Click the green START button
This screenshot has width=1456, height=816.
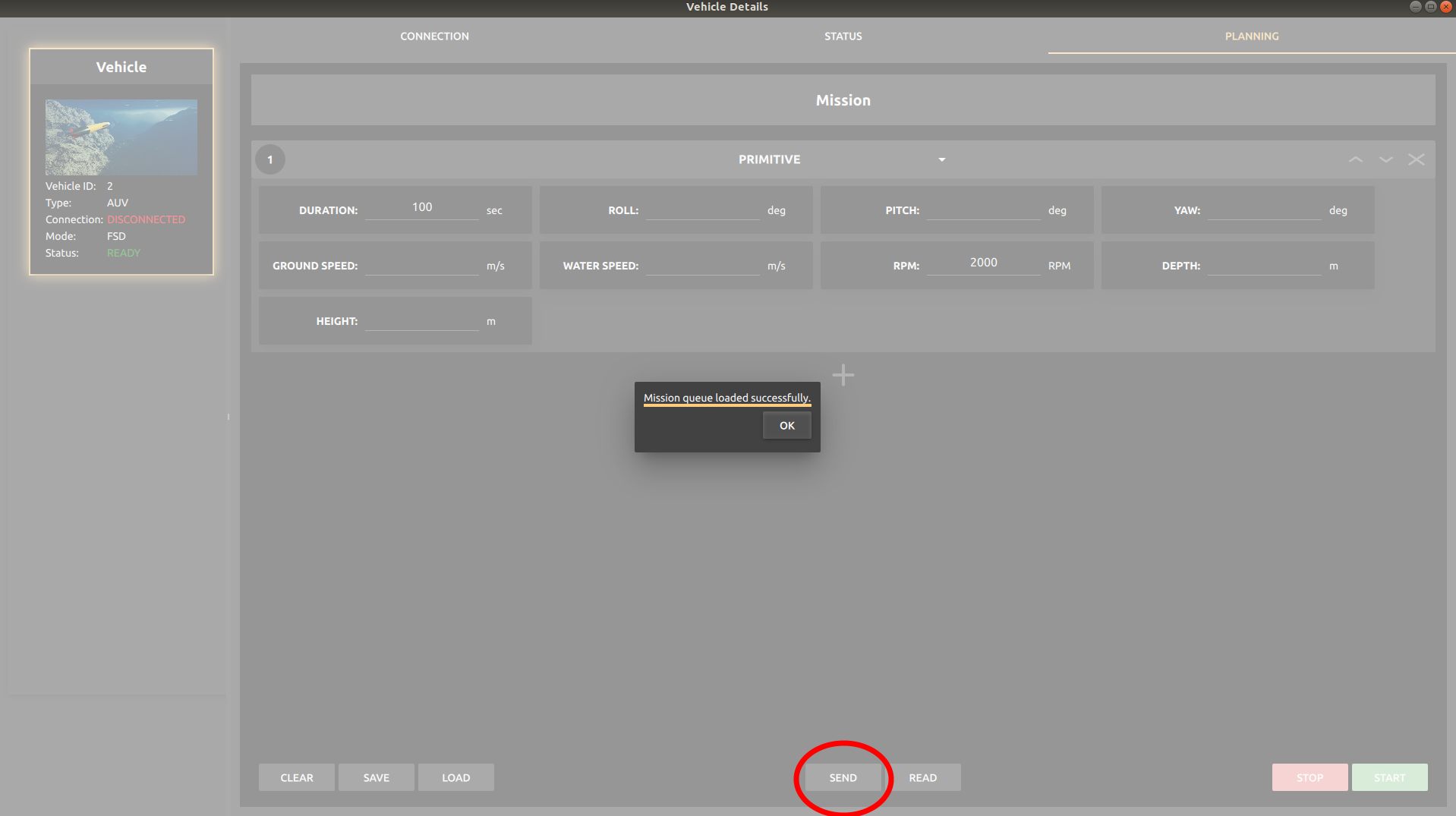click(1390, 777)
